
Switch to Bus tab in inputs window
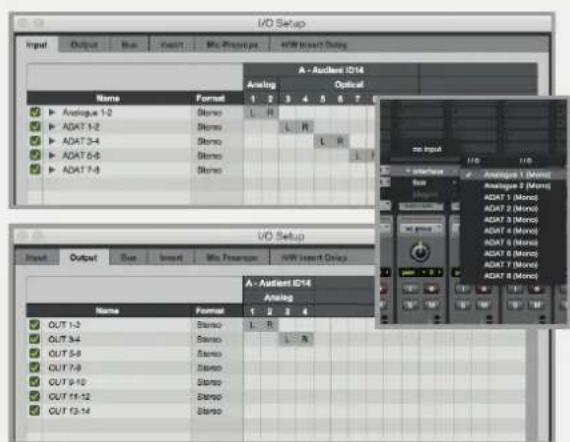(x=129, y=45)
